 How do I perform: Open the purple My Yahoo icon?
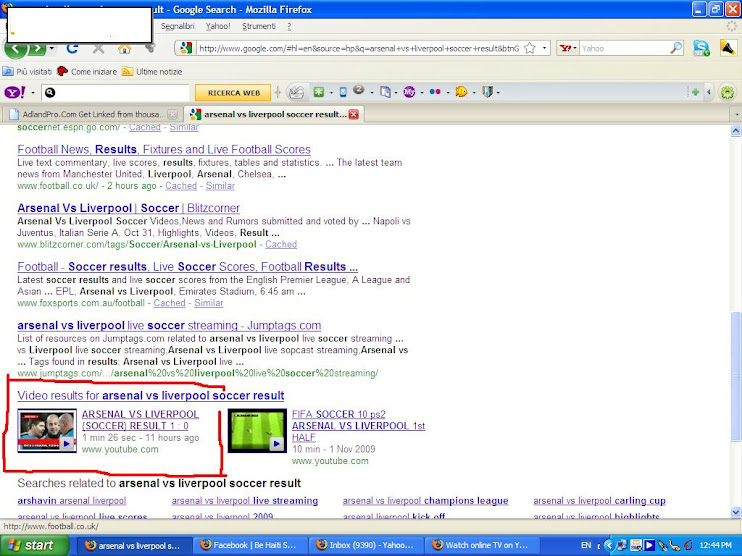point(409,92)
